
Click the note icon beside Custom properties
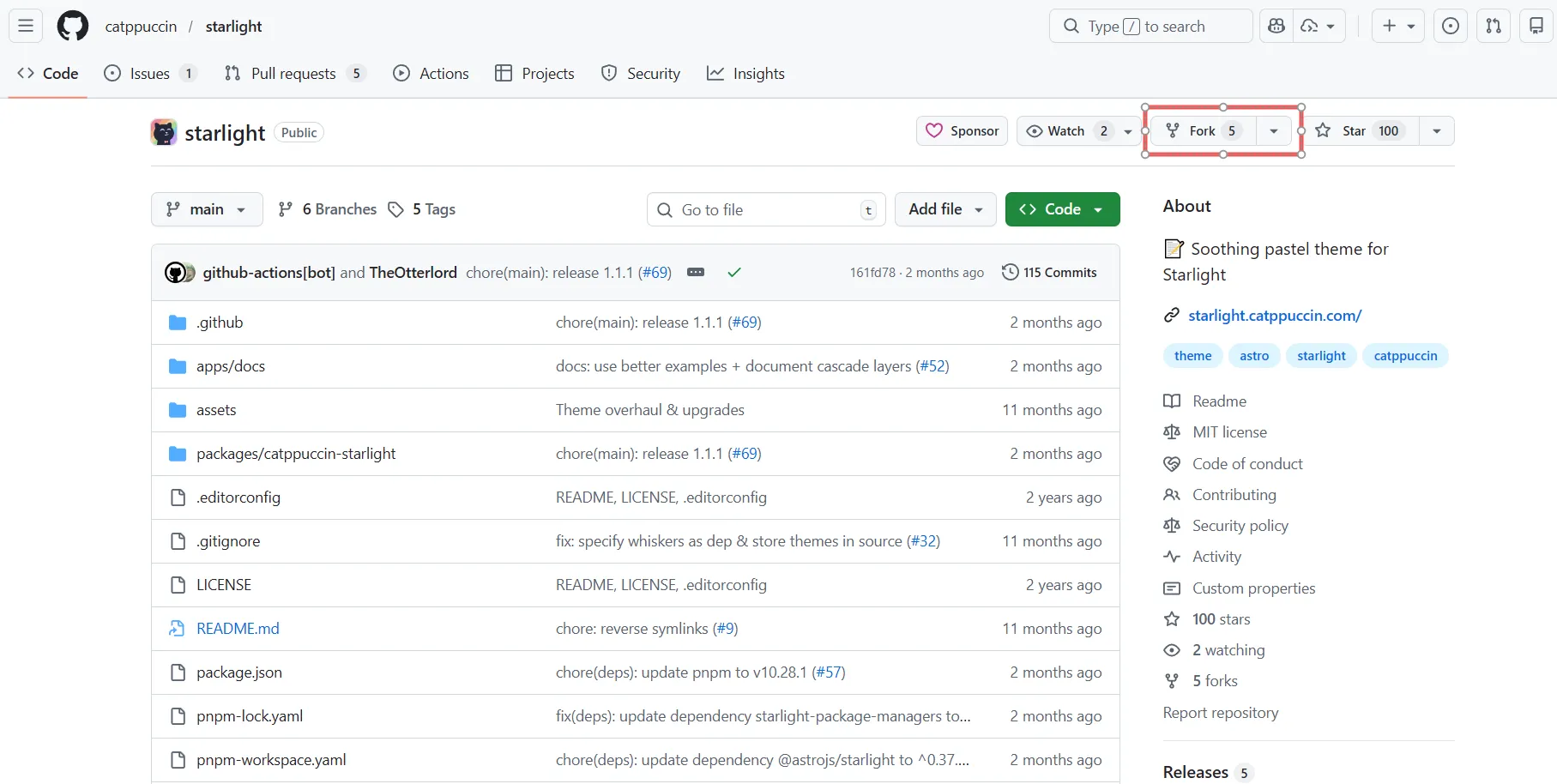(x=1172, y=588)
